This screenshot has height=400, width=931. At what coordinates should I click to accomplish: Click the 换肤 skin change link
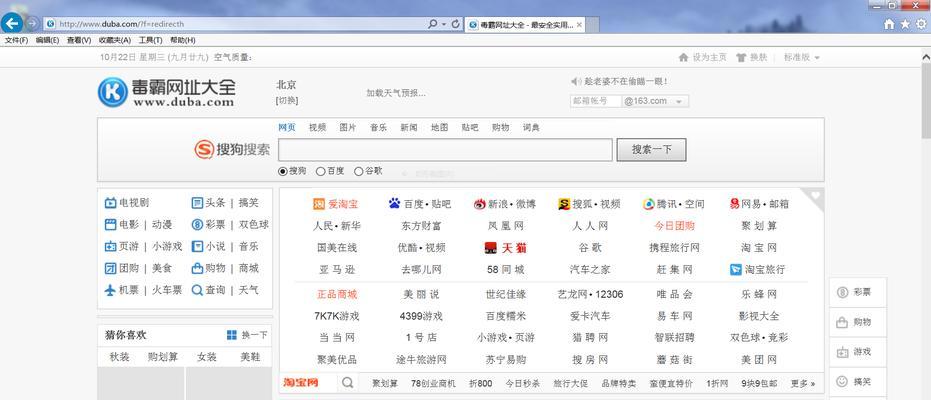752,58
